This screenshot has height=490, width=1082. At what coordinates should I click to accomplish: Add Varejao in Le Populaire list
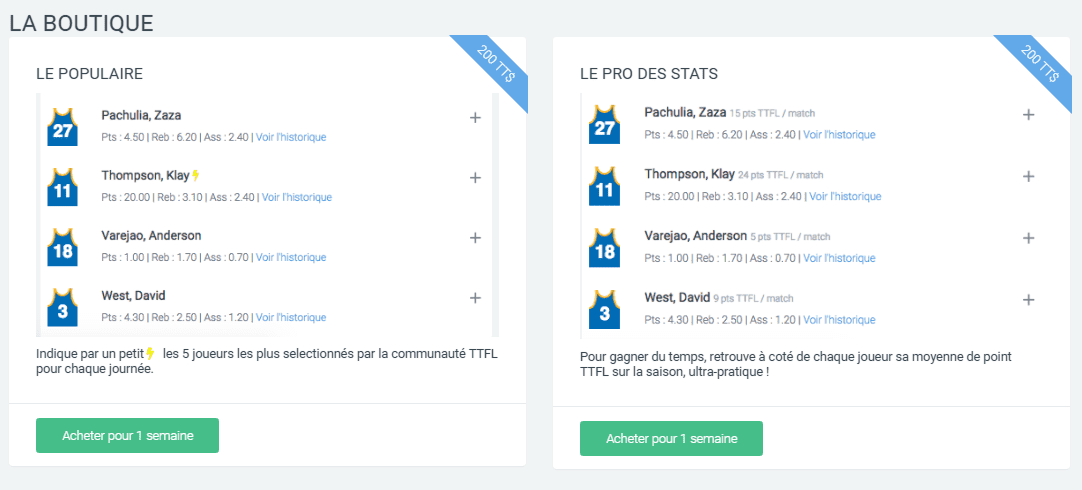coord(475,238)
